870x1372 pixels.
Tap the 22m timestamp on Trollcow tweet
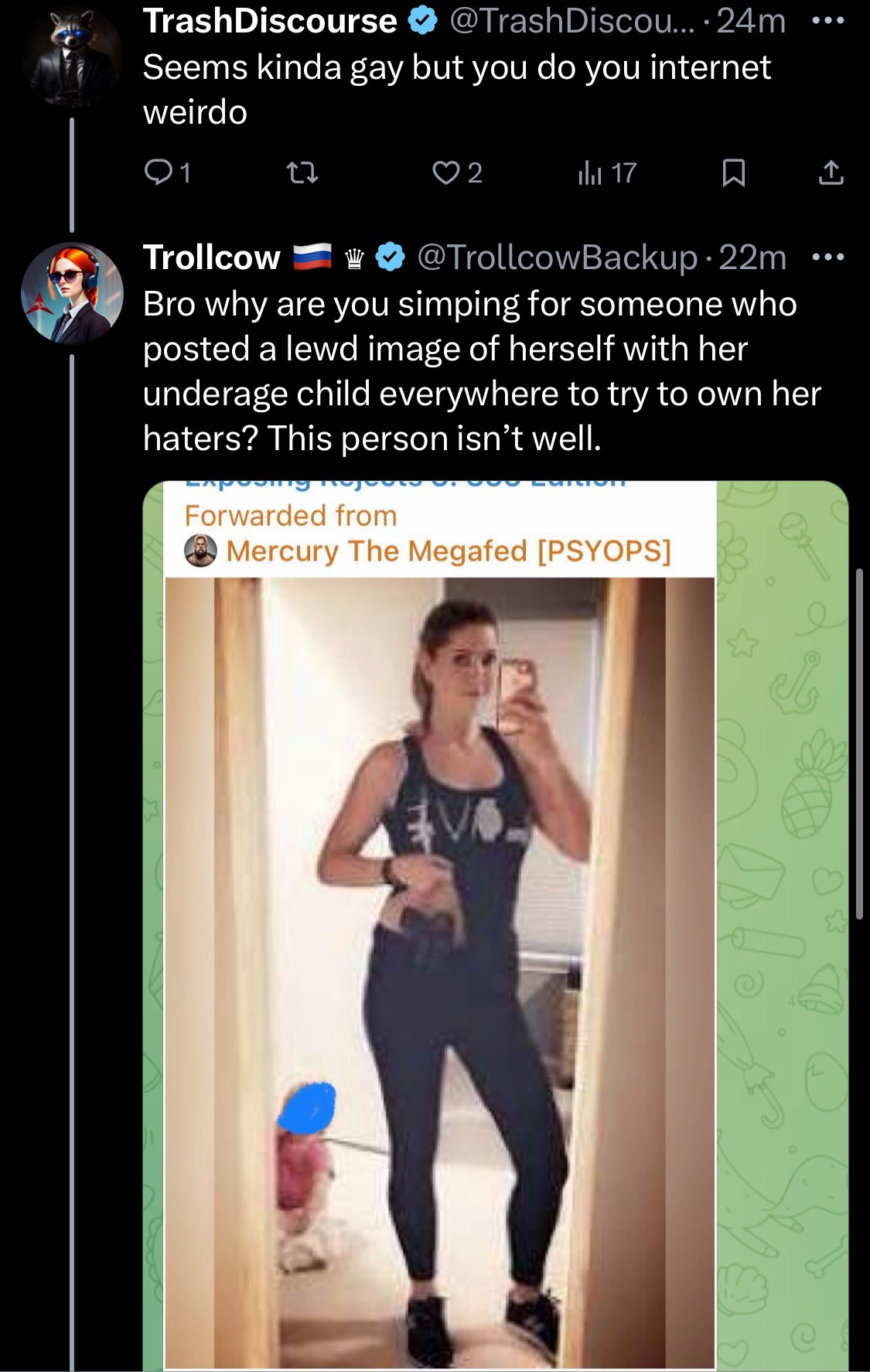[x=752, y=257]
